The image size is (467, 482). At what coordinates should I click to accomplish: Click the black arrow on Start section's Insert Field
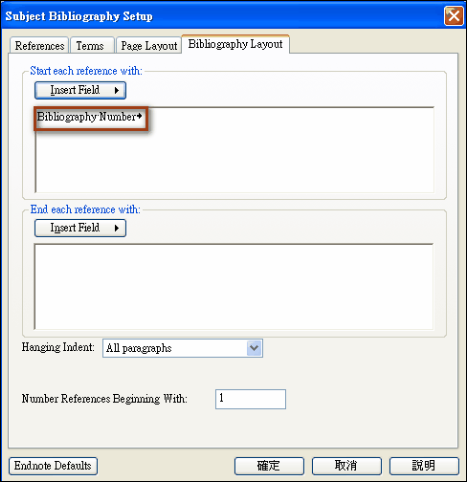tap(117, 90)
